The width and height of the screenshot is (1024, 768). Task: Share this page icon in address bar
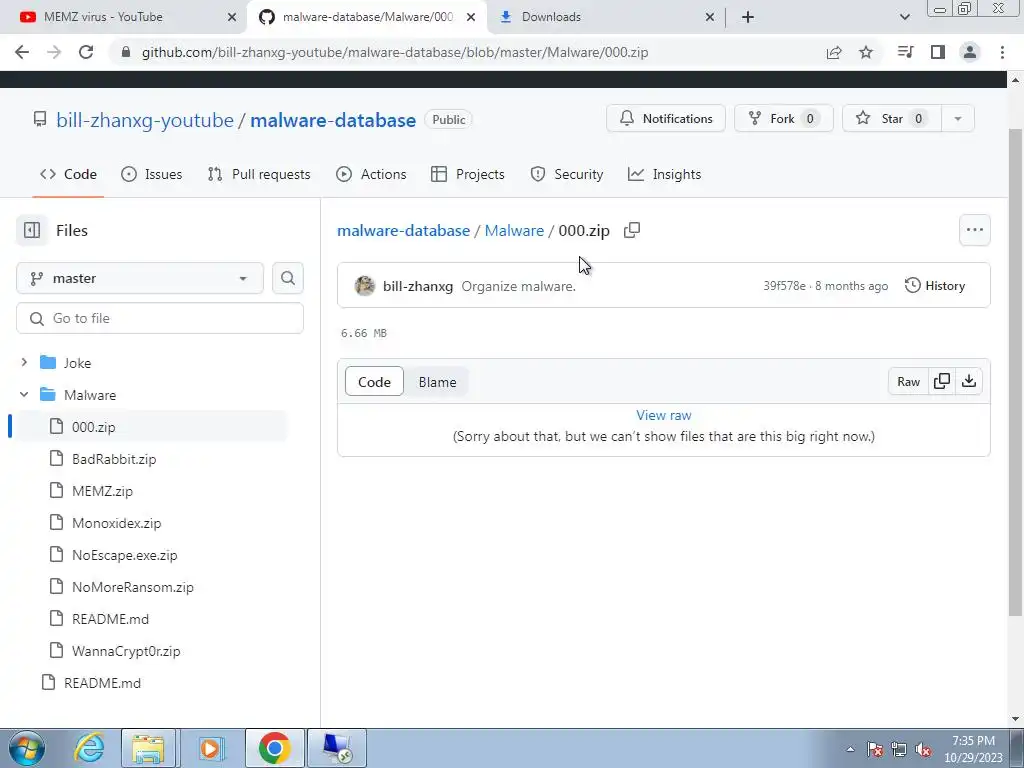pyautogui.click(x=834, y=52)
